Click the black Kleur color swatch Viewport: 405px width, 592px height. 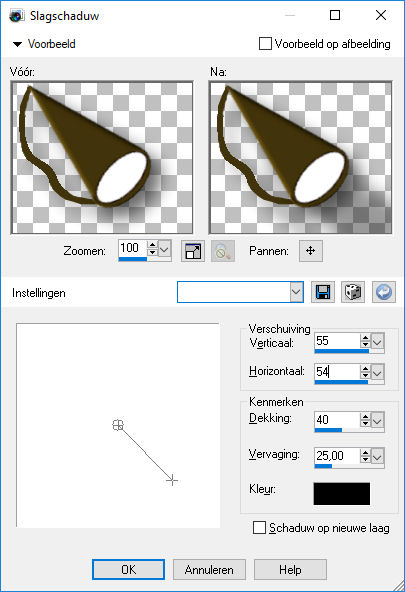pyautogui.click(x=342, y=493)
